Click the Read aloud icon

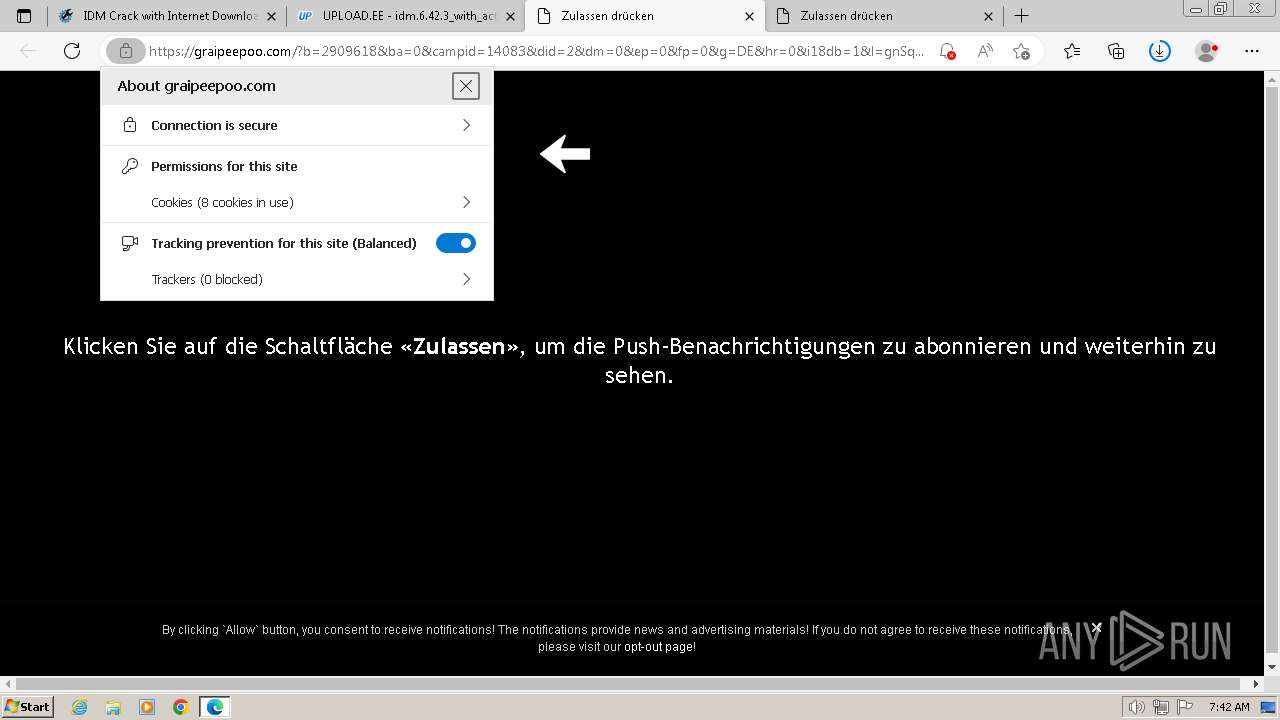click(x=985, y=51)
